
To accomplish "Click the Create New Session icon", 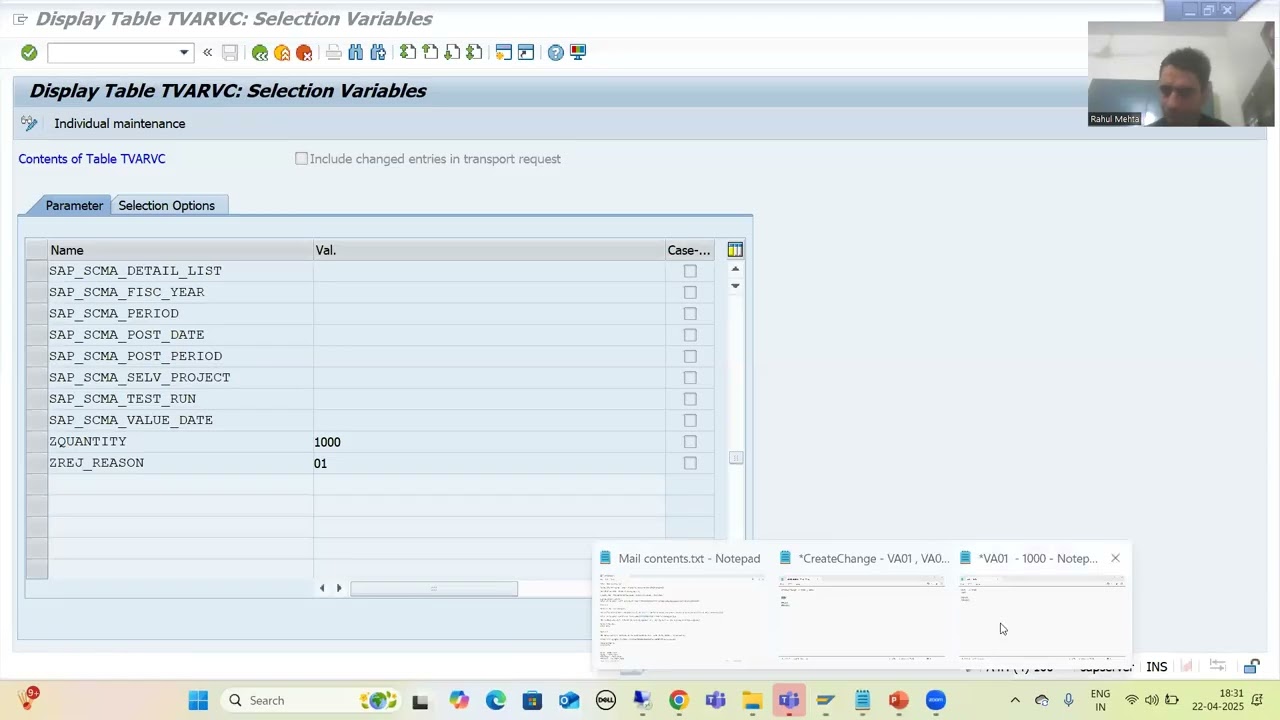I will tap(504, 52).
